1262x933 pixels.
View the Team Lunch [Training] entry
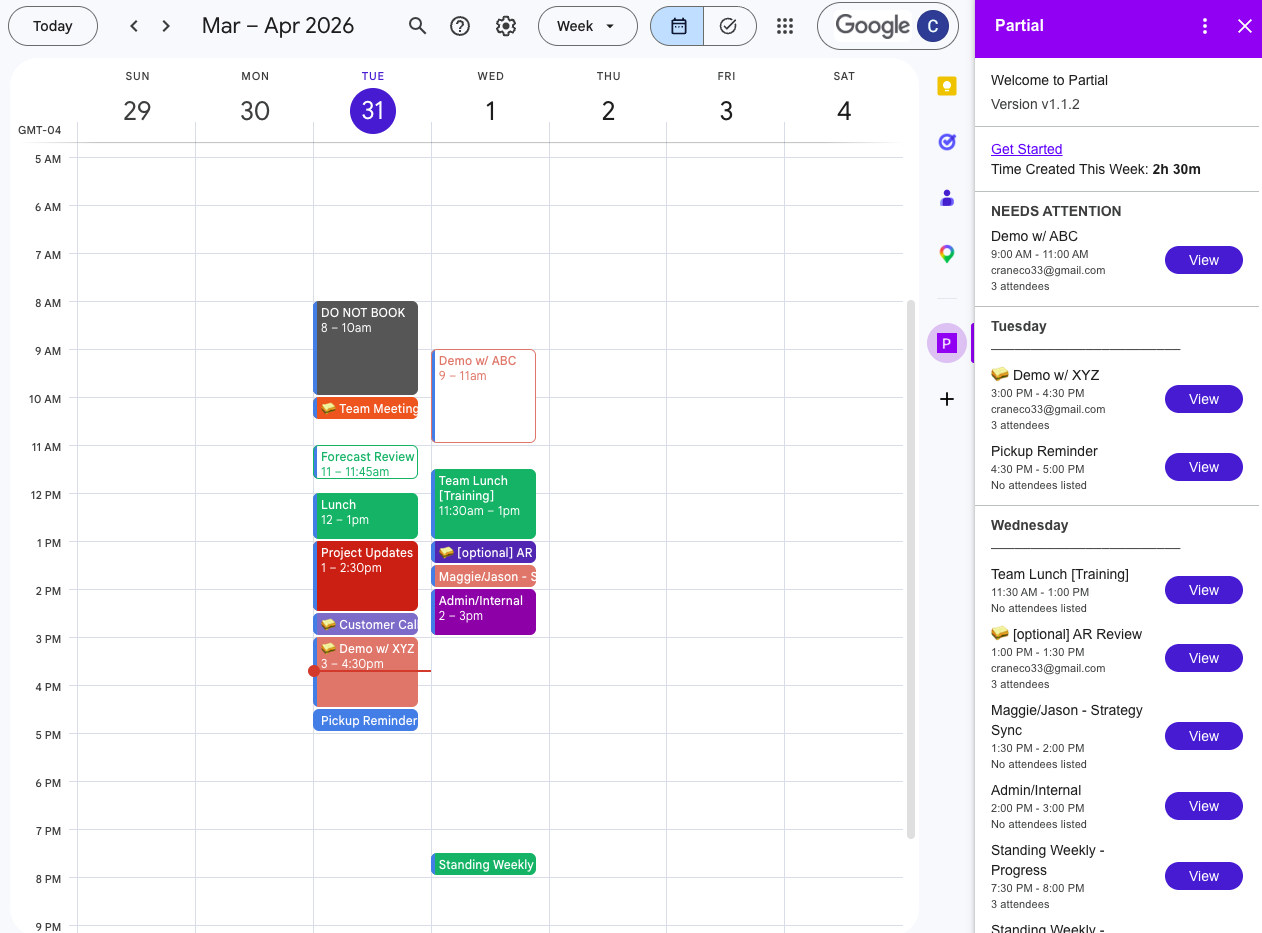1204,590
